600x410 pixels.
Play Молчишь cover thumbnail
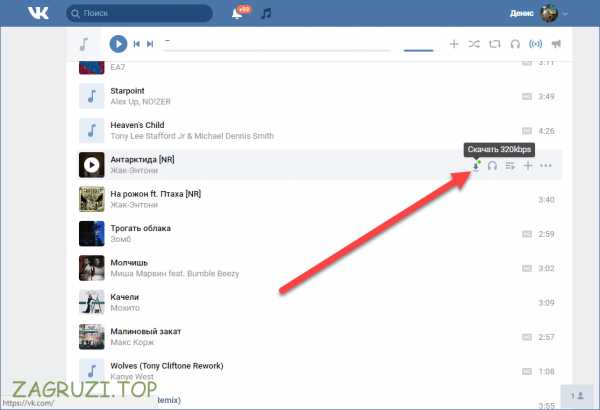91,268
